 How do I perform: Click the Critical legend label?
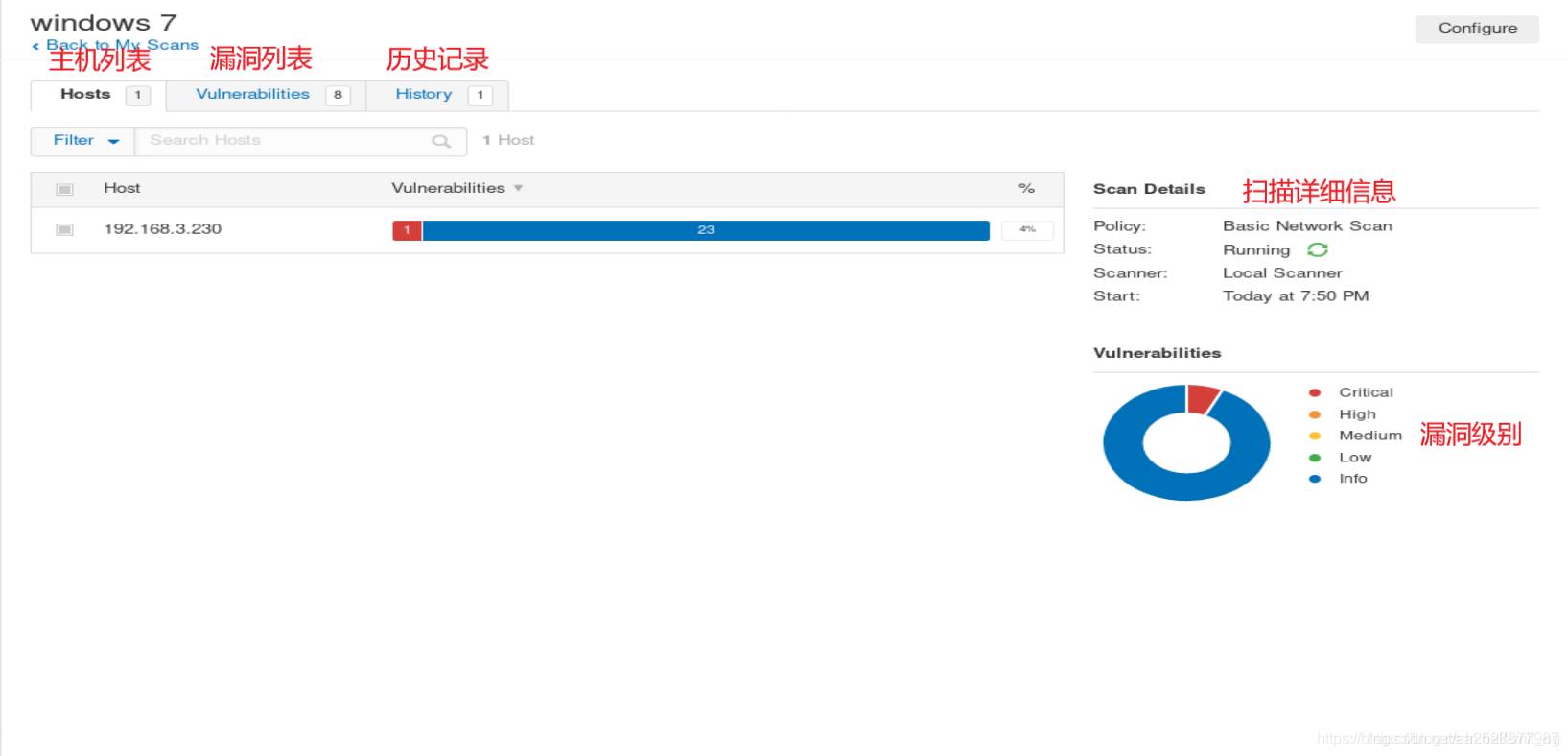pos(1366,392)
